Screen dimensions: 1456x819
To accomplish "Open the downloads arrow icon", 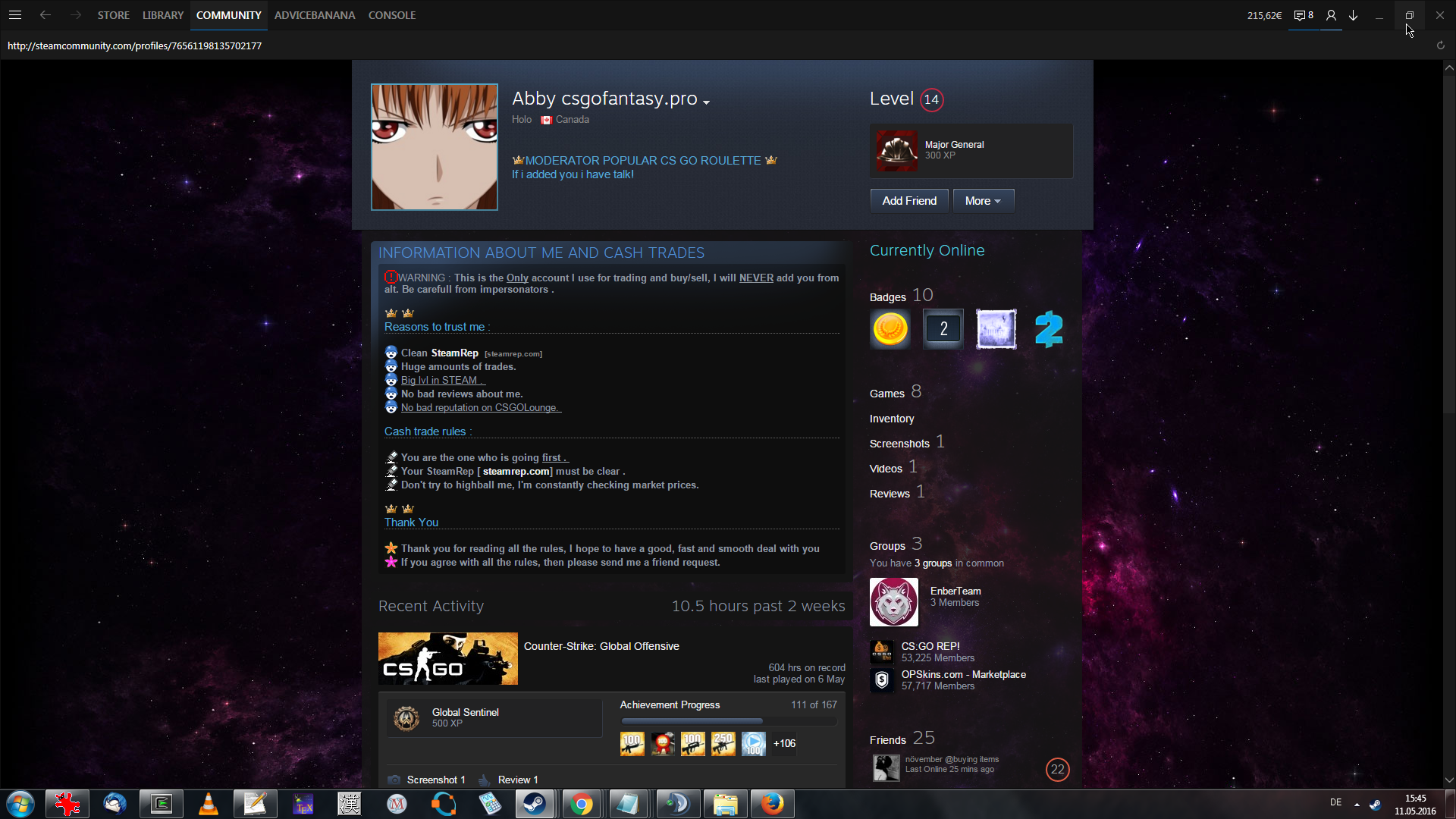I will tap(1354, 15).
